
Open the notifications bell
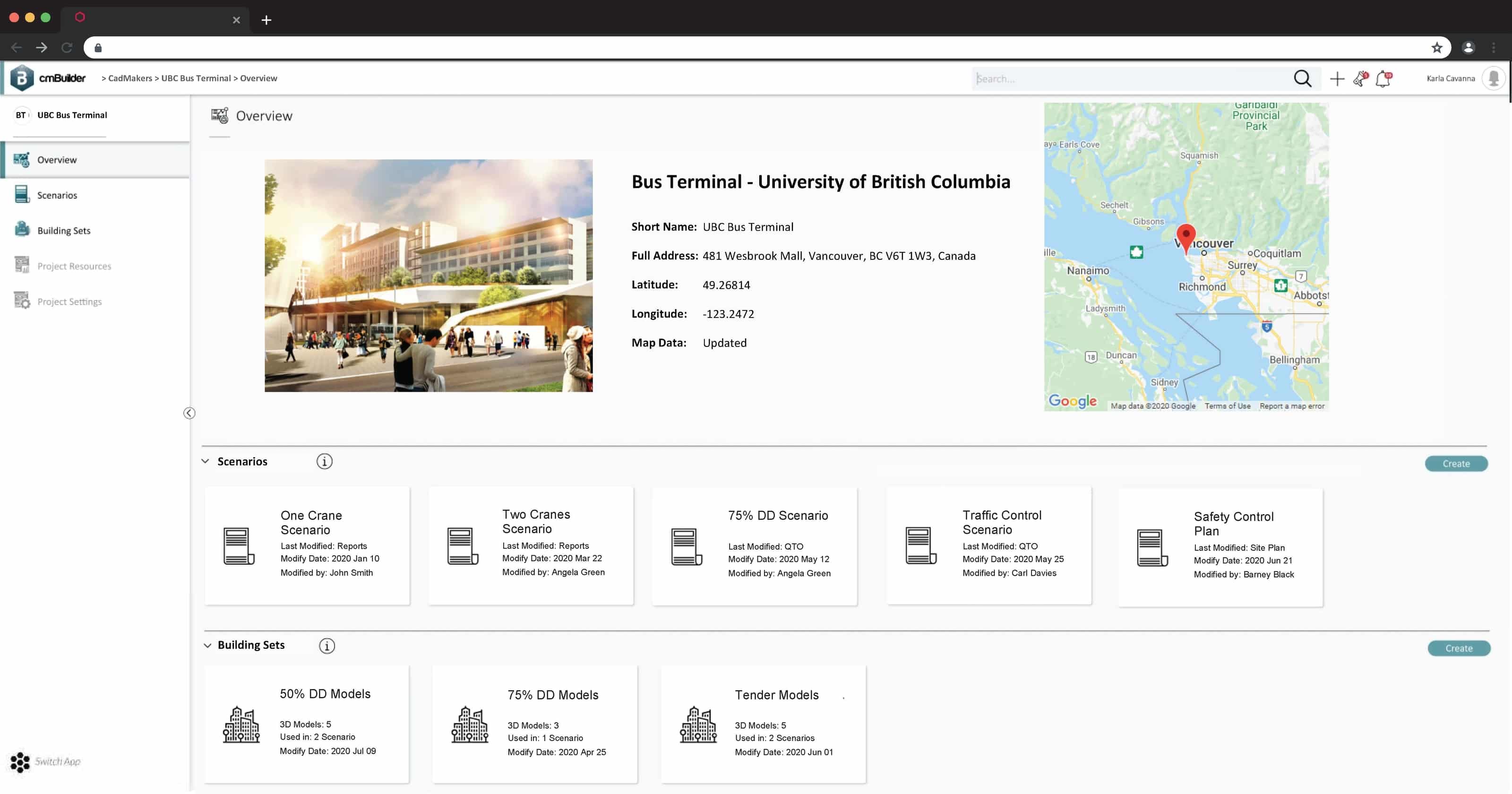click(1383, 78)
